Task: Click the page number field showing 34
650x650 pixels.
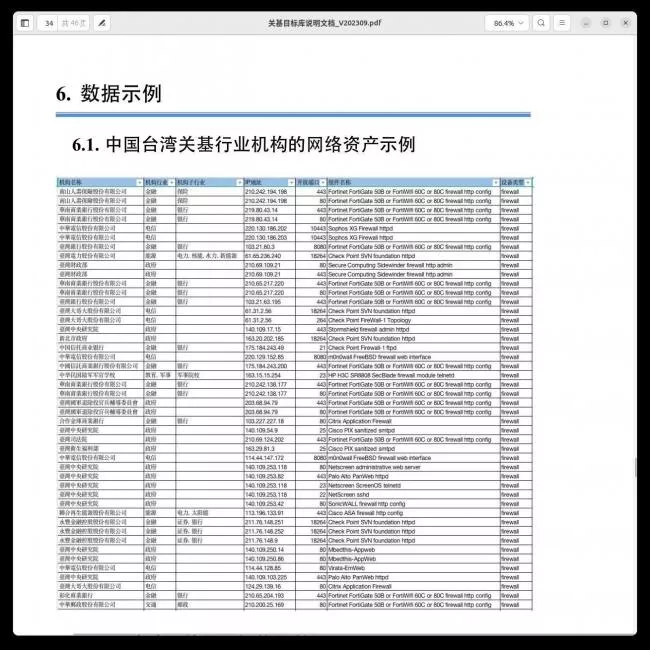Action: coord(49,22)
